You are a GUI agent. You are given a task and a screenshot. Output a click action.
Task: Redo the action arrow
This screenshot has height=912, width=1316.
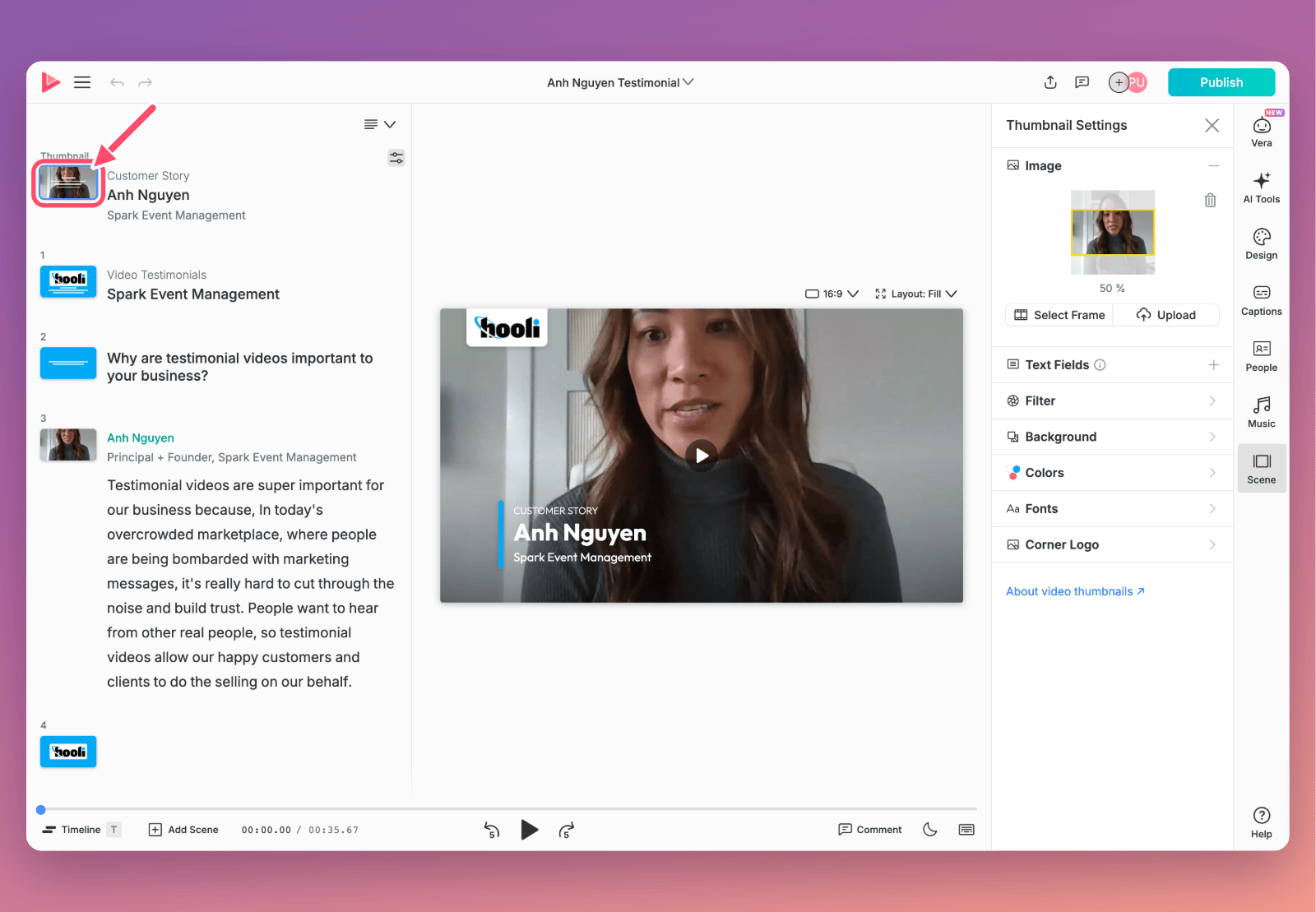click(146, 82)
